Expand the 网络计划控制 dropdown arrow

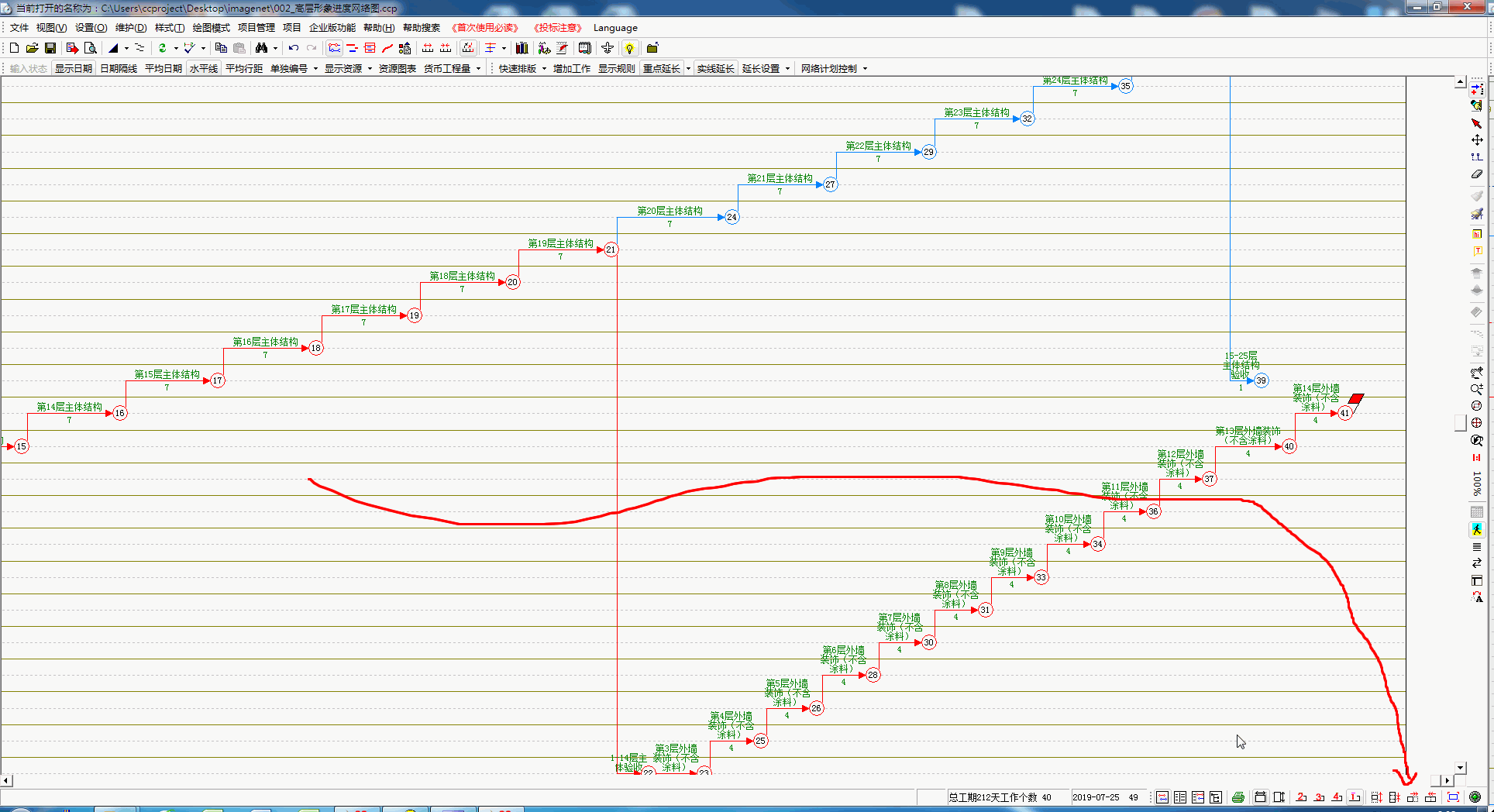coord(865,69)
